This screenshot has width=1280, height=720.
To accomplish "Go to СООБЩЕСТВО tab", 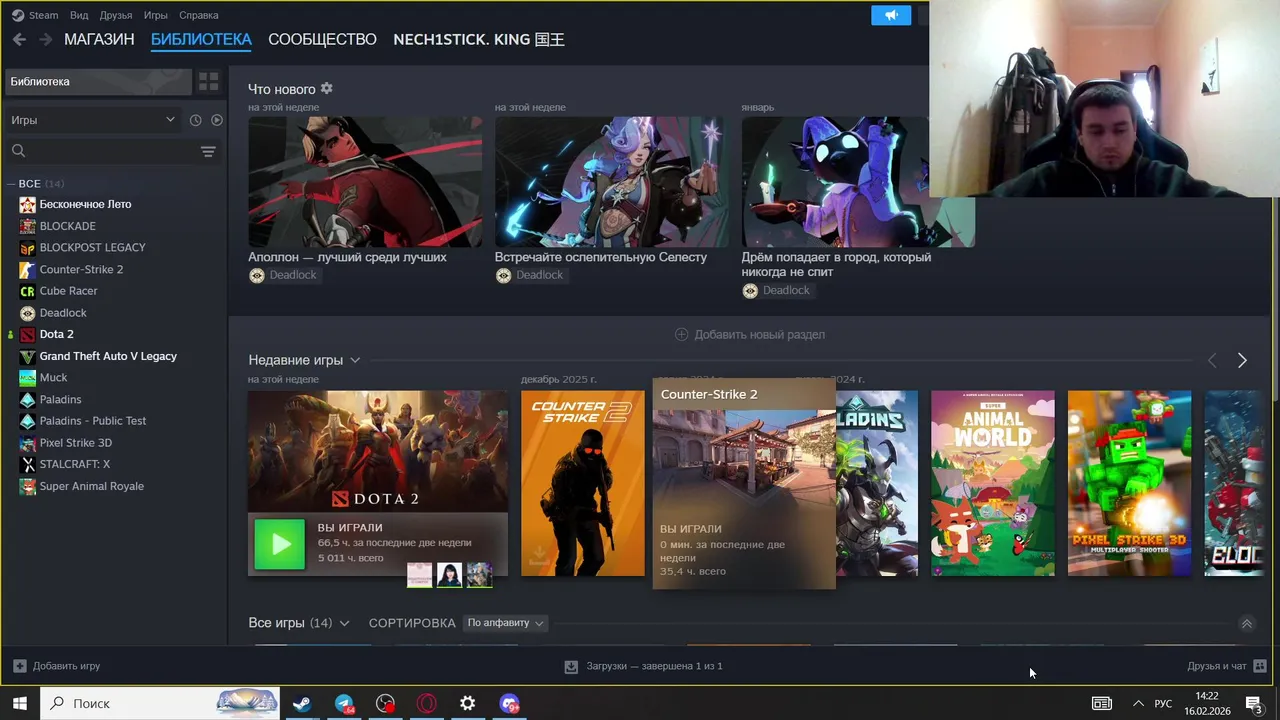I will 322,40.
